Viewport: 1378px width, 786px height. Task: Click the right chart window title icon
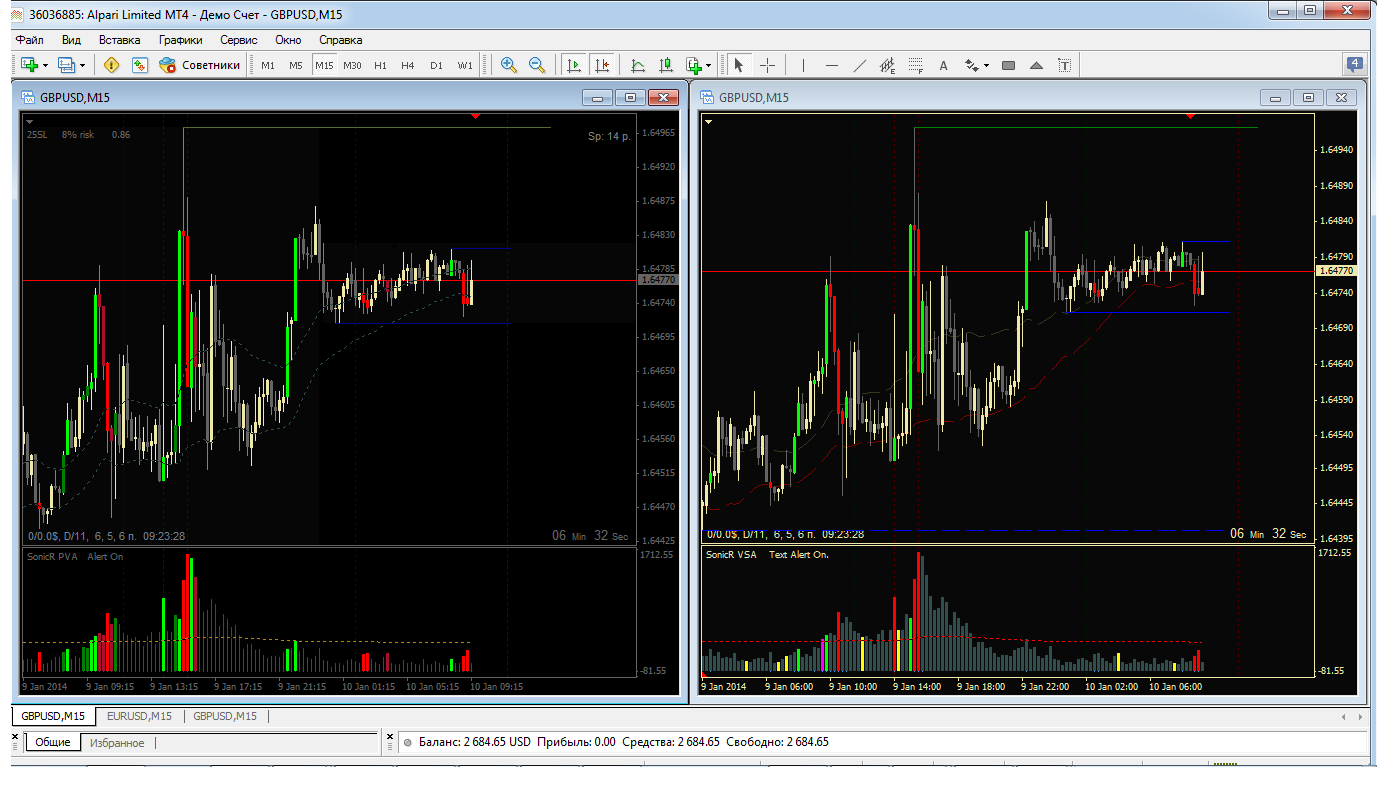coord(707,97)
